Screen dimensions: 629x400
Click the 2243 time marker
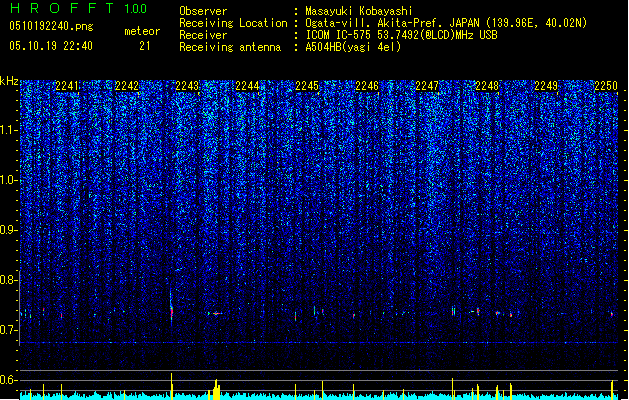tap(187, 86)
